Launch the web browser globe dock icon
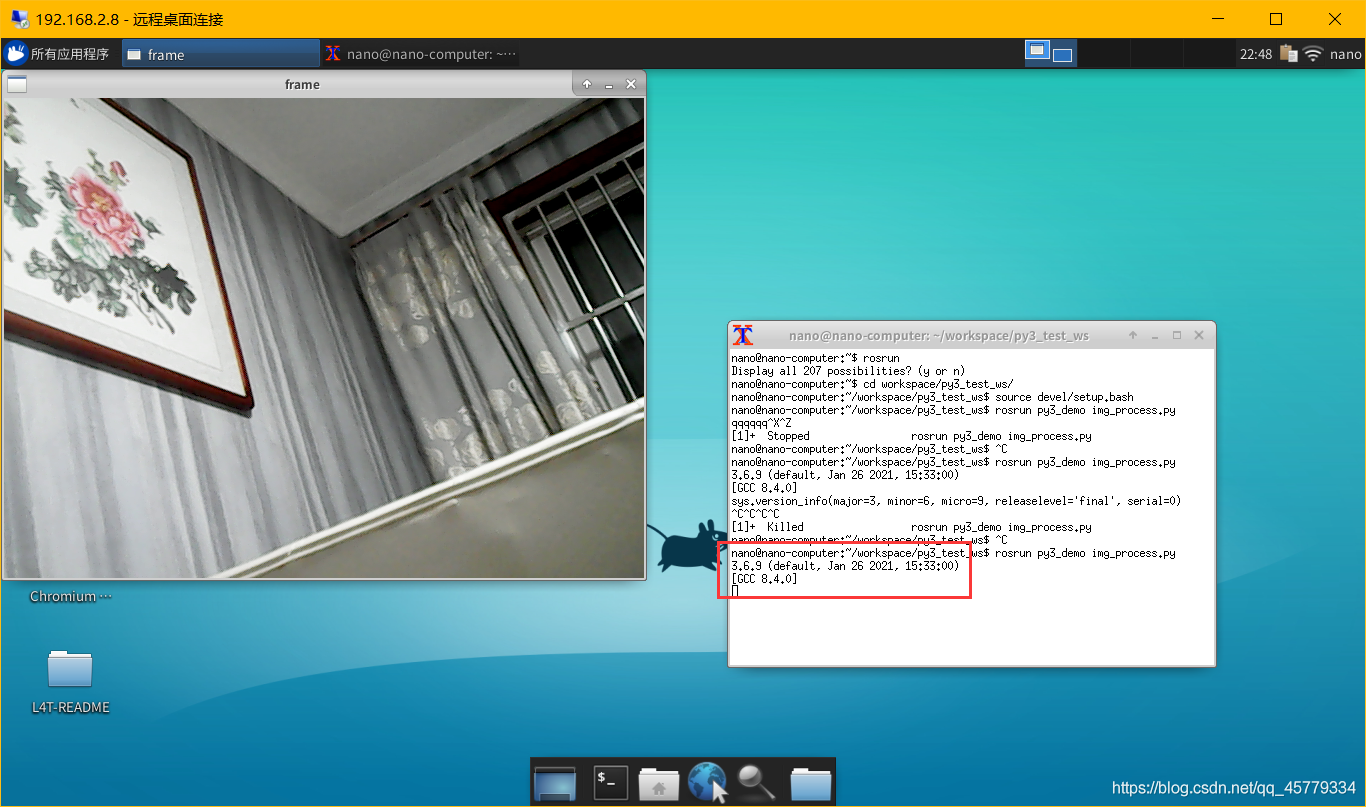1366x807 pixels. click(x=708, y=783)
